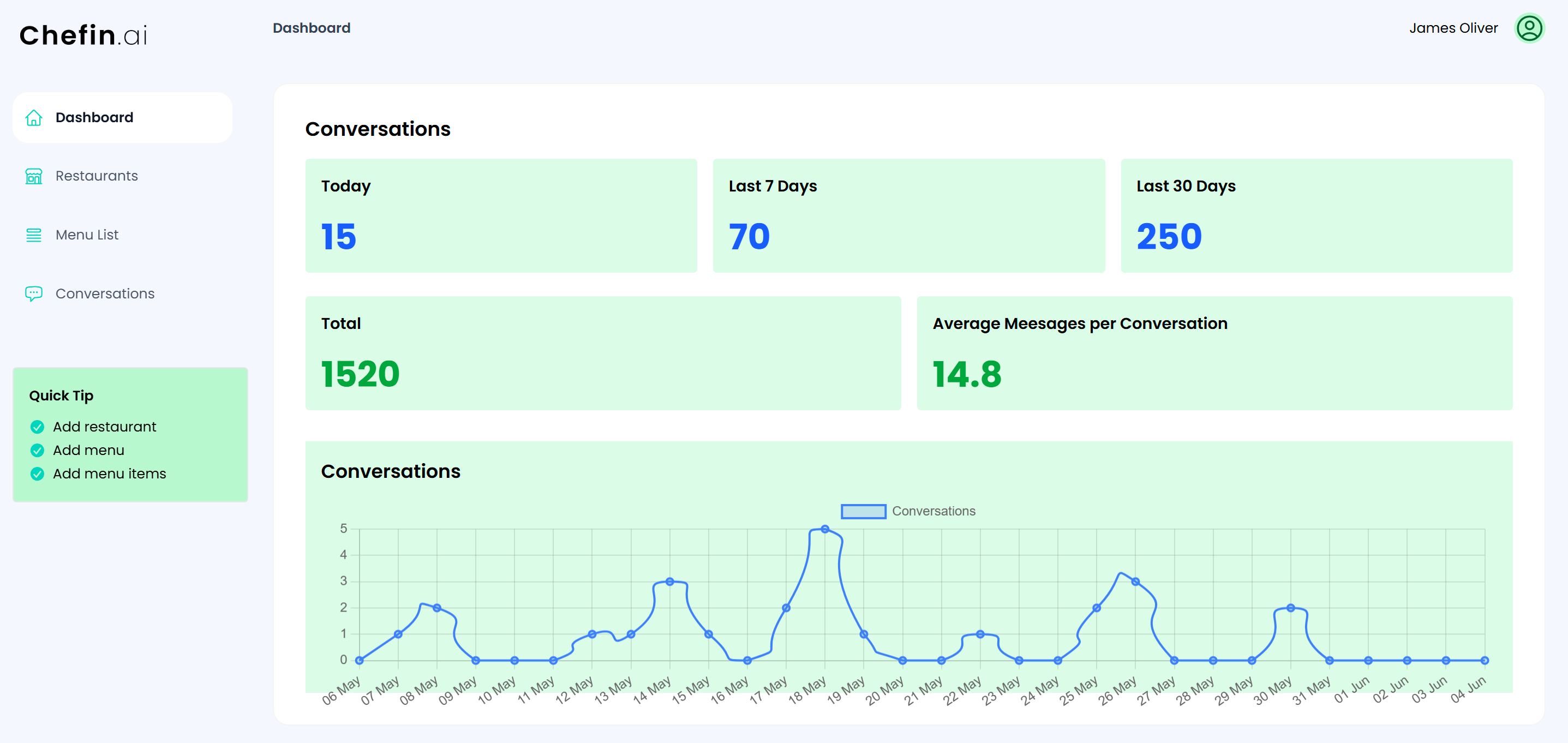The height and width of the screenshot is (743, 1568).
Task: Click the Add menu checkmark icon
Action: [x=37, y=450]
